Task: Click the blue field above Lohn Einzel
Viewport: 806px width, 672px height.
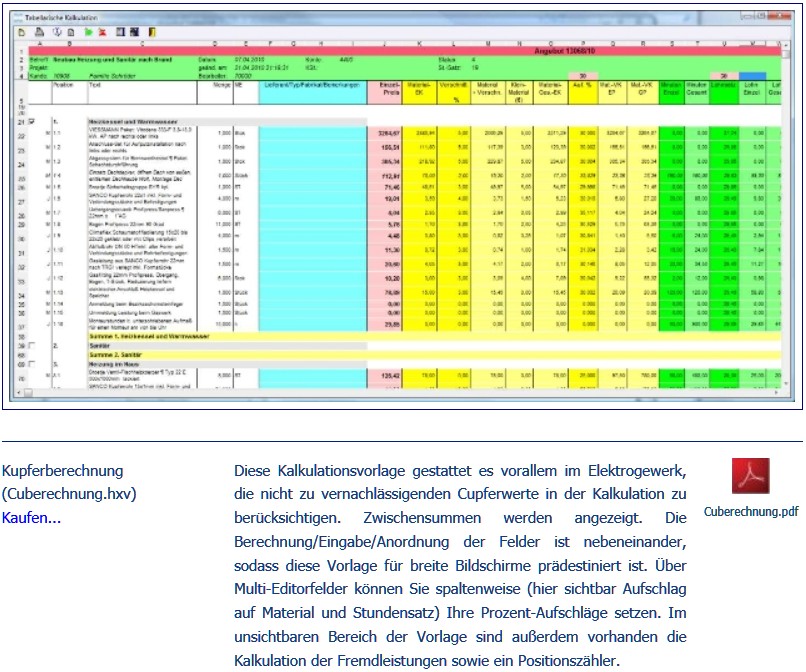Action: pos(753,76)
